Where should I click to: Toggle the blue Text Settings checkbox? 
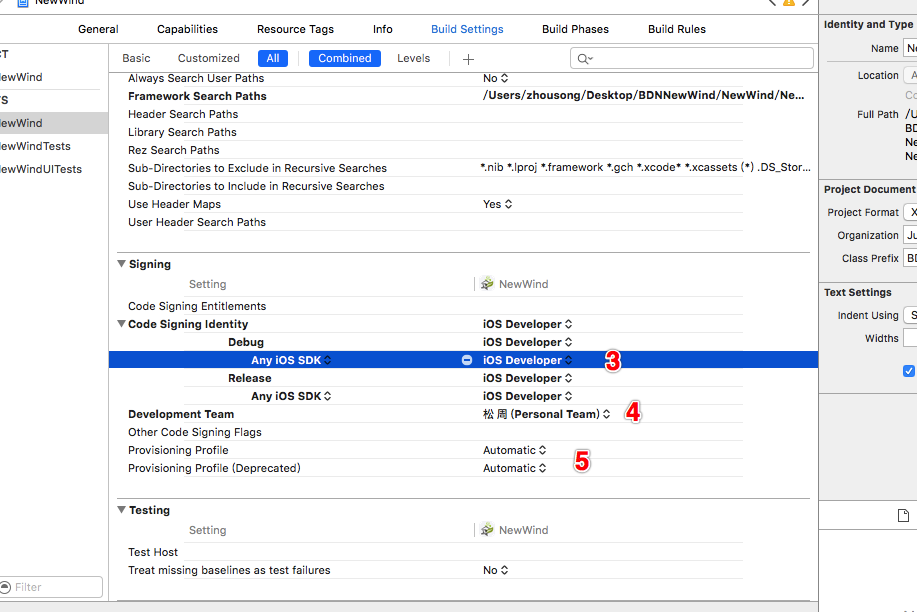909,371
